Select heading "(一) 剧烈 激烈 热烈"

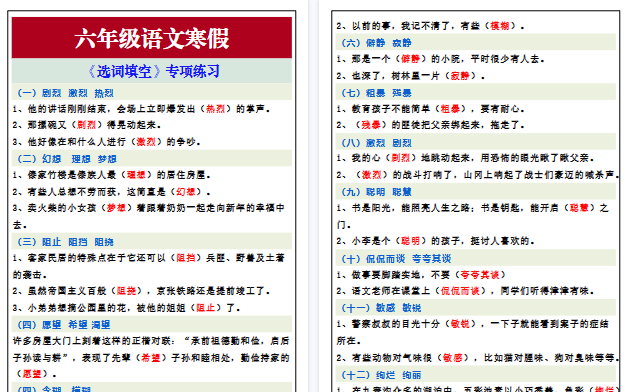click(65, 93)
